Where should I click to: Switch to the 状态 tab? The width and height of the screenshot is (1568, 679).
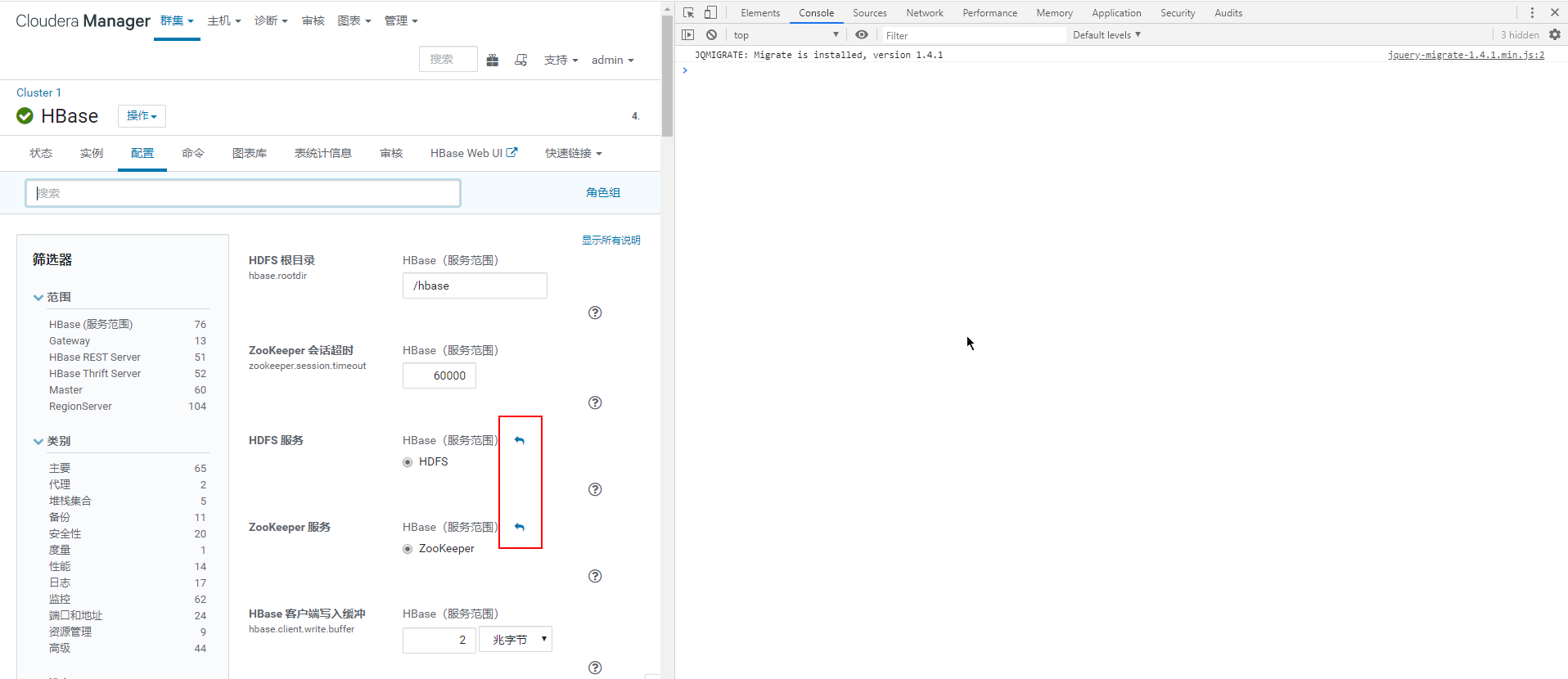41,153
